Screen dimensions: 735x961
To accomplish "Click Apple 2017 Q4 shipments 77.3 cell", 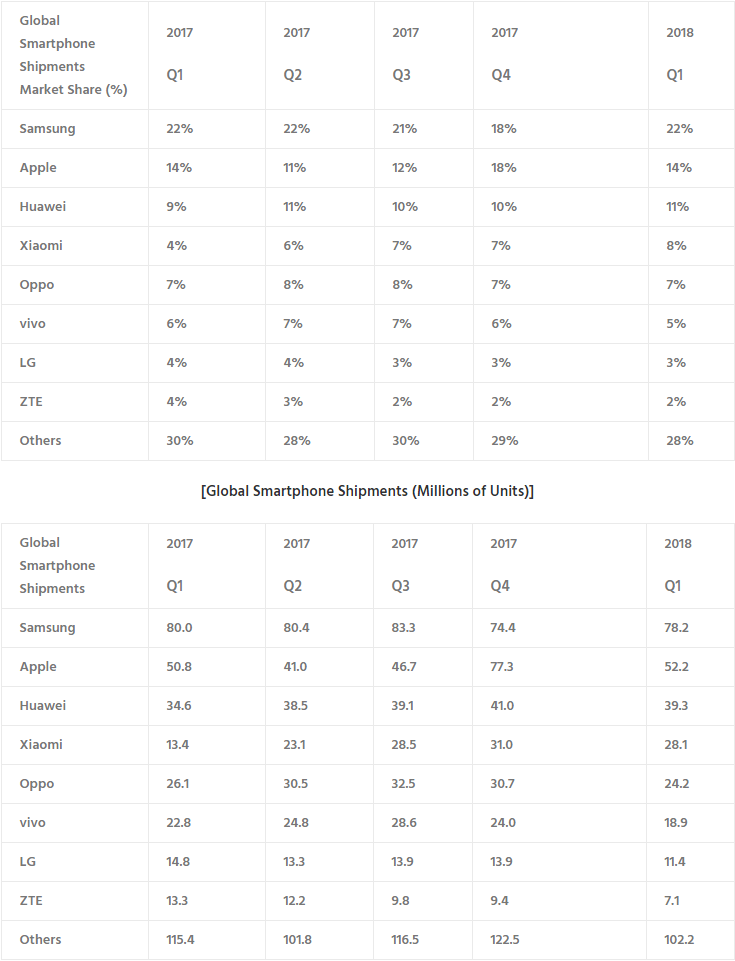I will [x=559, y=667].
